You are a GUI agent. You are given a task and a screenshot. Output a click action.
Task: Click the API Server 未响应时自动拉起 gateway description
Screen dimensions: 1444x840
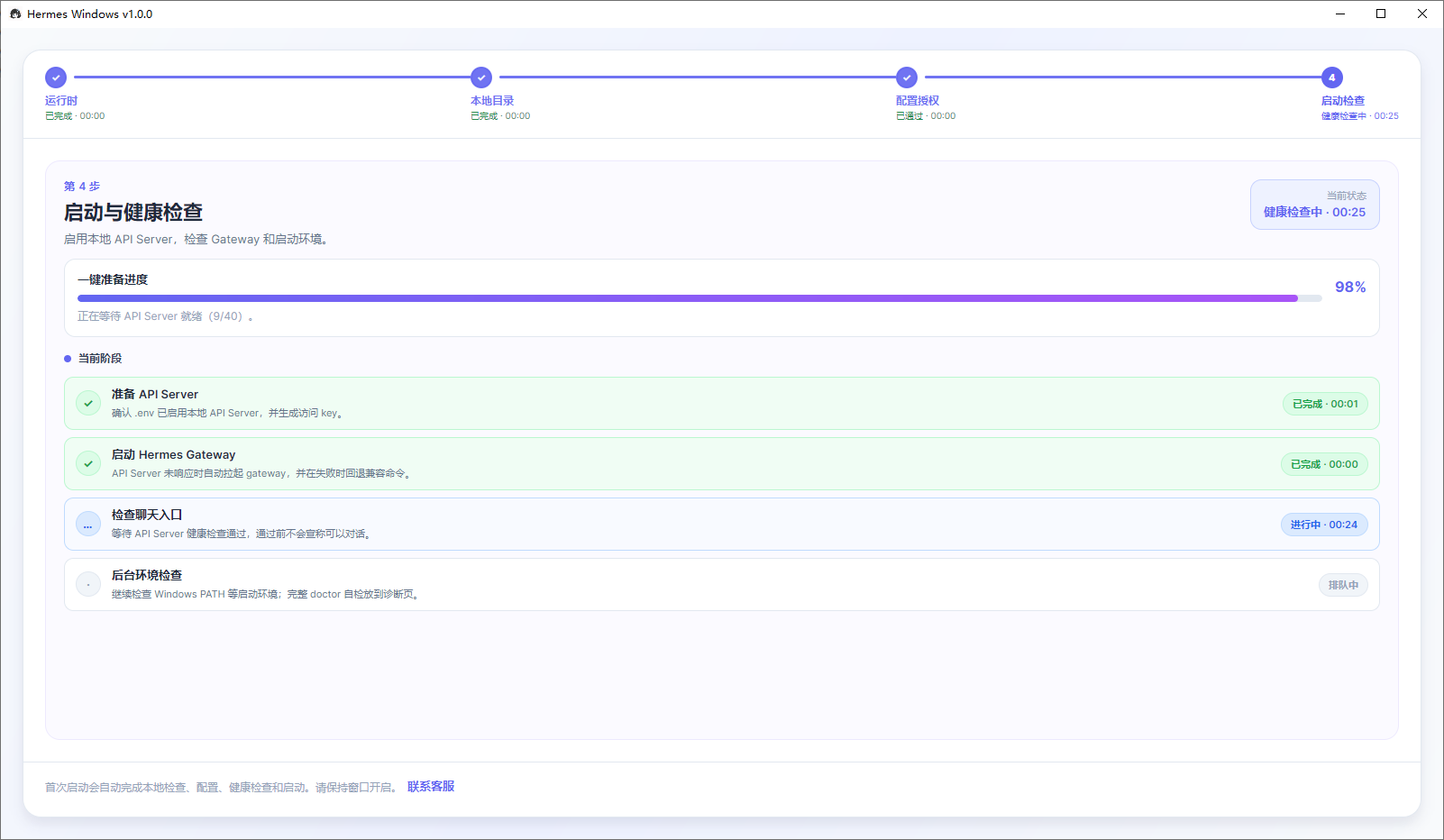point(262,474)
